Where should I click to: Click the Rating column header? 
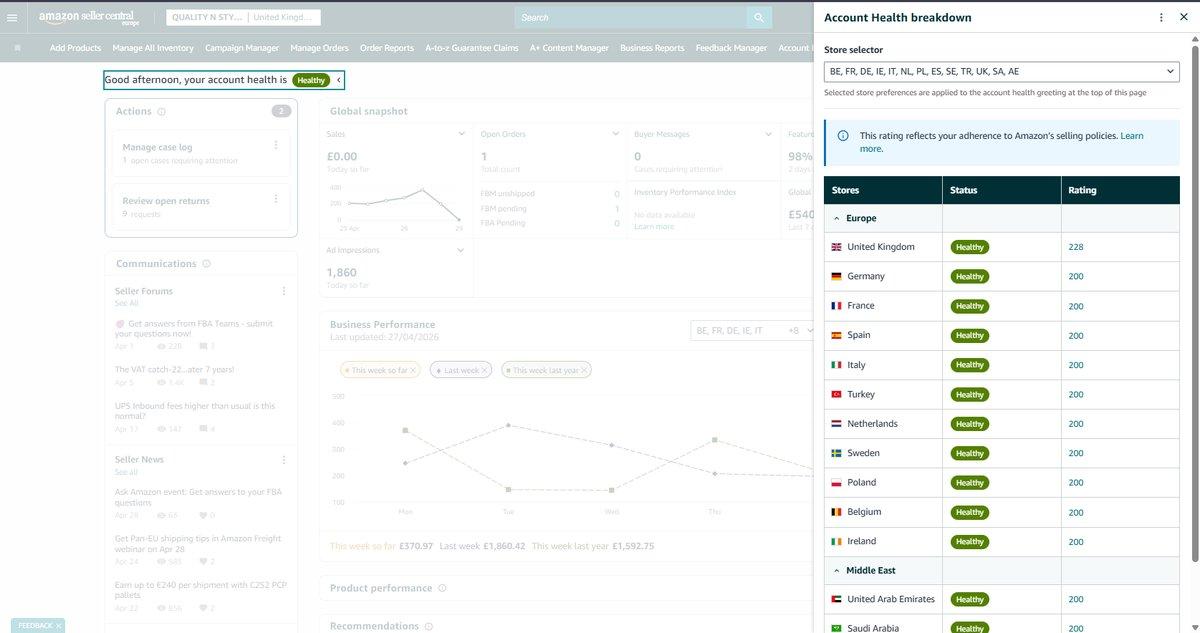(x=1120, y=190)
